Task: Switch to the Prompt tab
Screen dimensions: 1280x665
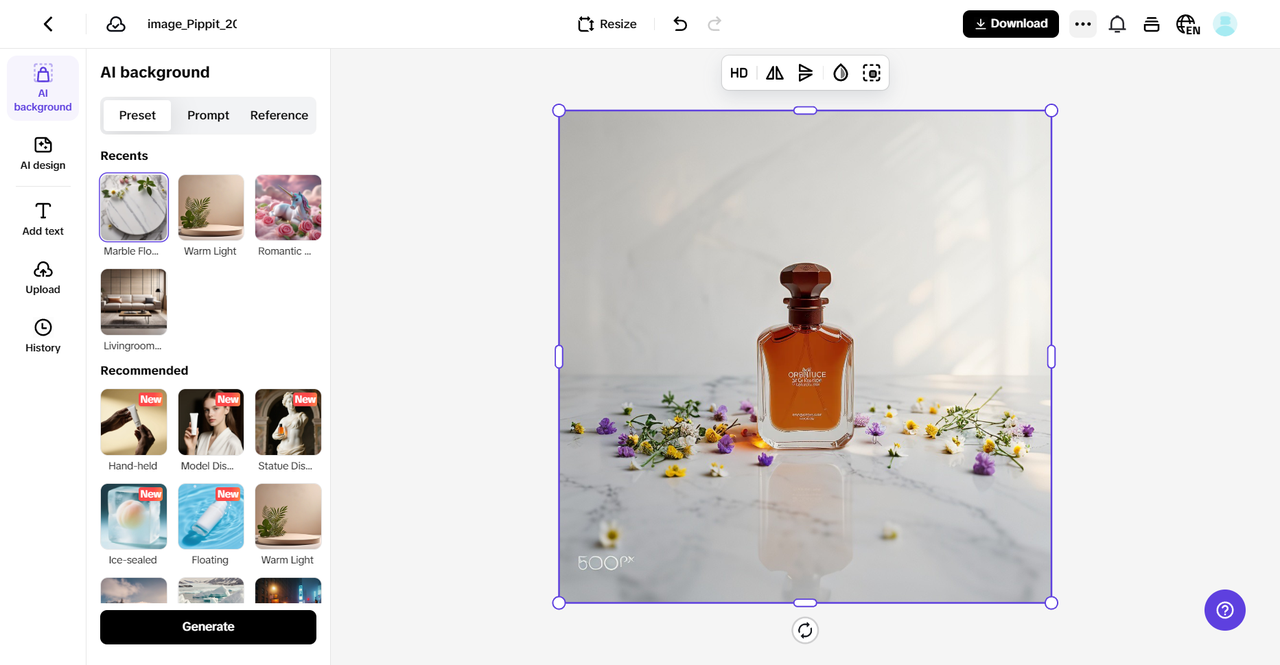Action: pyautogui.click(x=208, y=115)
